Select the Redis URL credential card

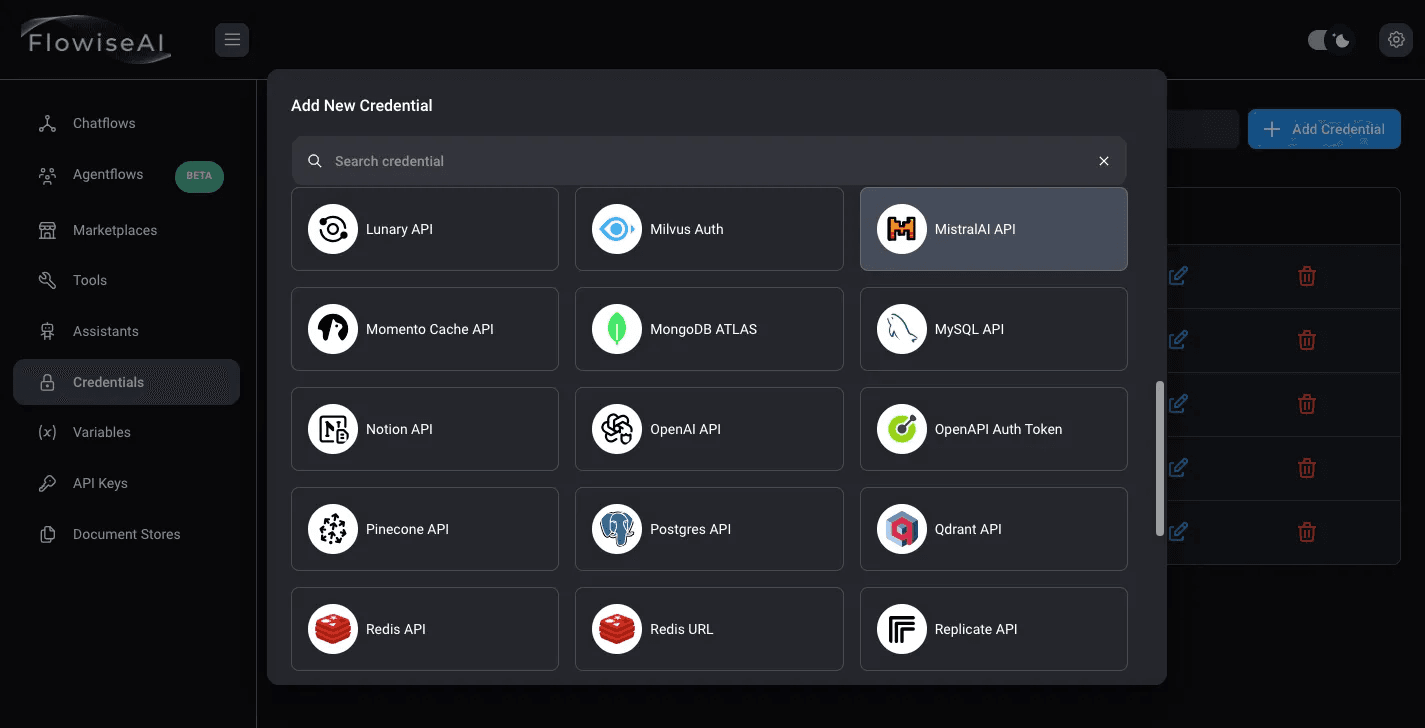709,629
